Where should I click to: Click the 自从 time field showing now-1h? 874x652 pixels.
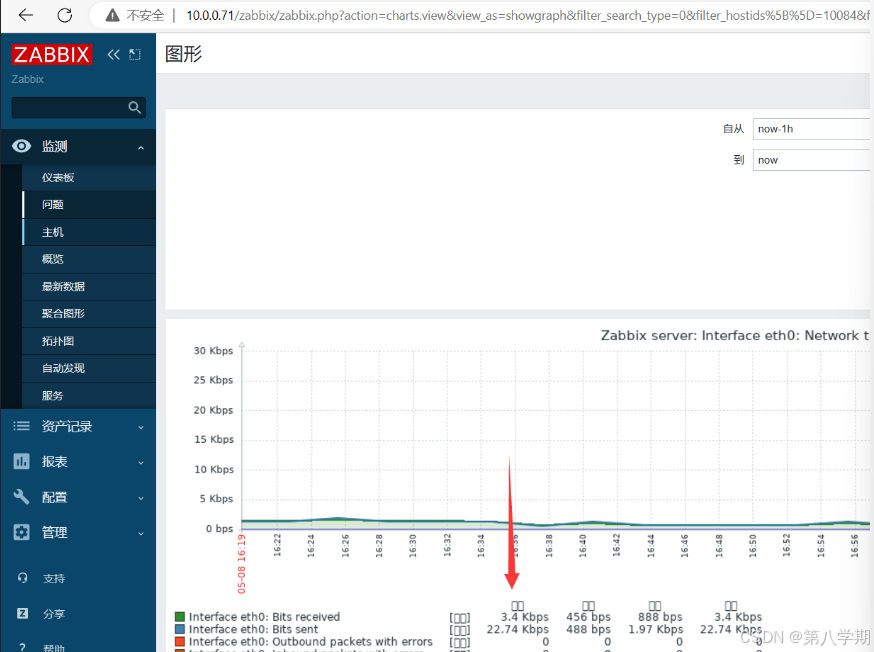(x=812, y=129)
